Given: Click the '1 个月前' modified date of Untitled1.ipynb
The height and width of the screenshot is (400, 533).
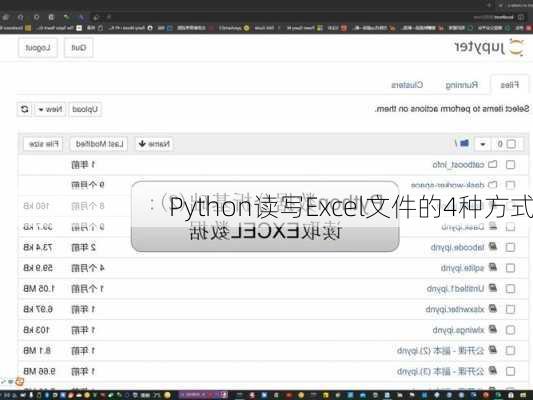Looking at the screenshot, I should tap(87, 289).
